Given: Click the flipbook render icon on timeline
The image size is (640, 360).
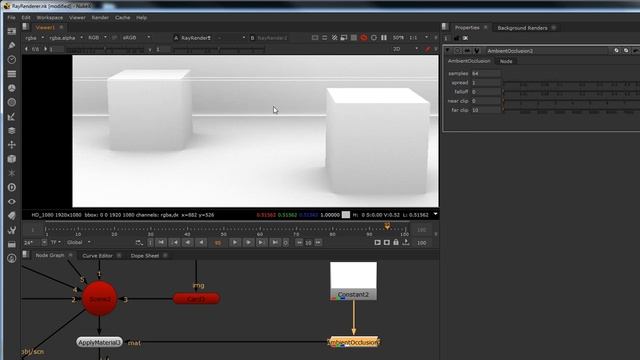Looking at the screenshot, I should click(x=378, y=242).
